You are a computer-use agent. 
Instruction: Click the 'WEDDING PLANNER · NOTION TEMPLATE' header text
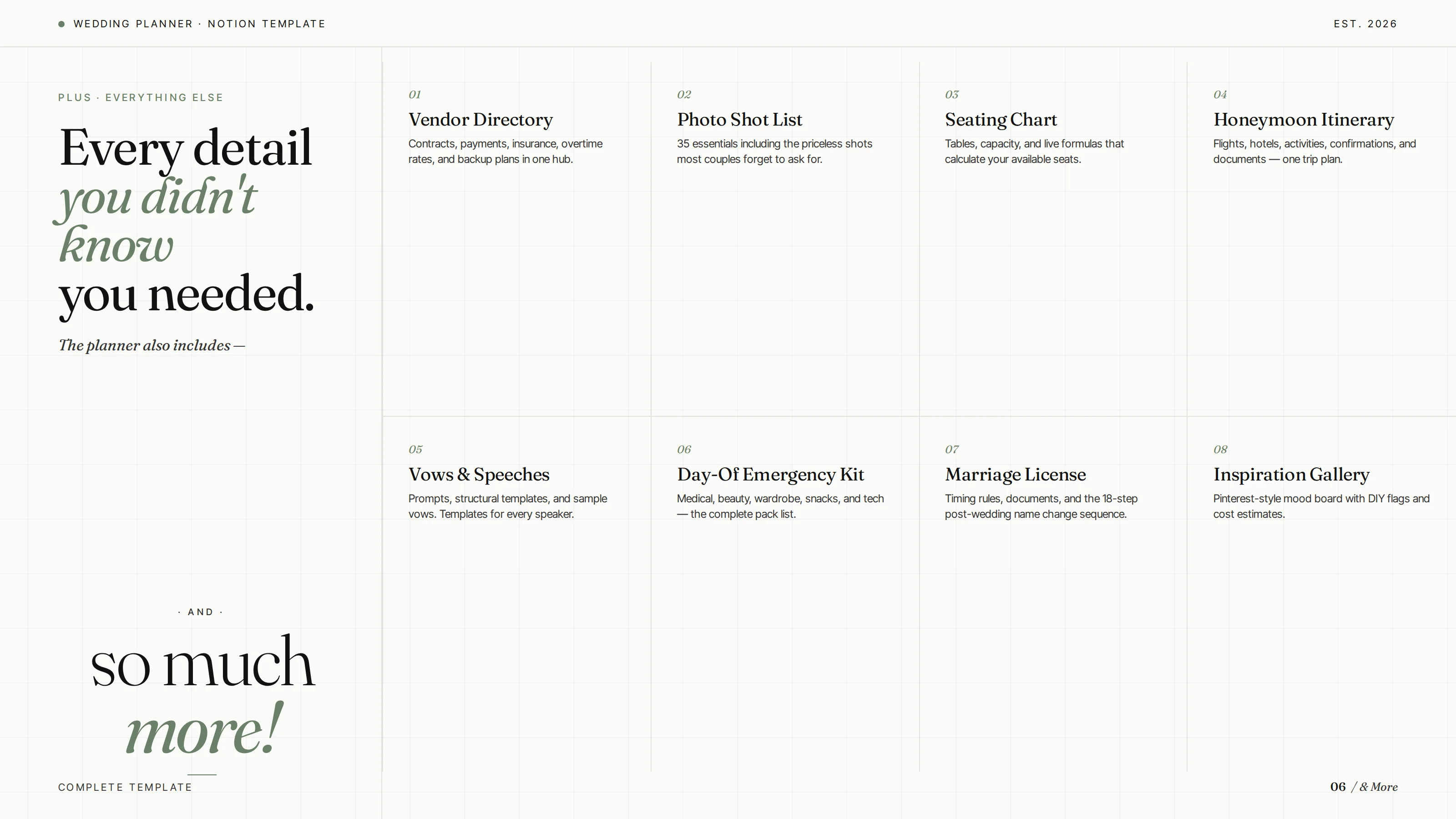200,24
